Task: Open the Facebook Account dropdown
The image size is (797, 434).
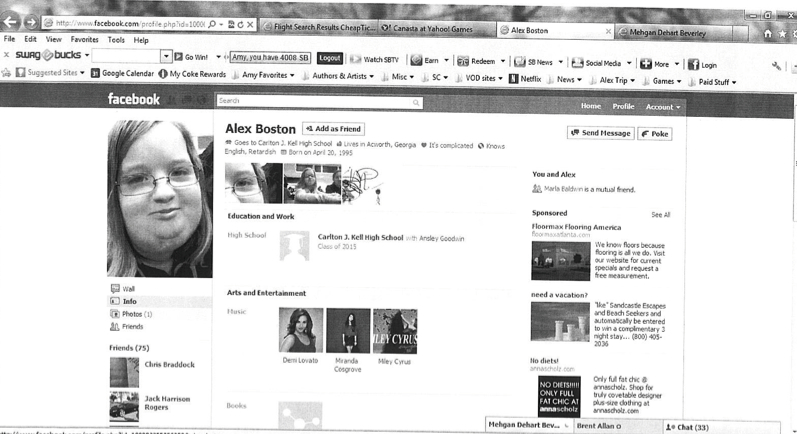Action: [x=662, y=107]
